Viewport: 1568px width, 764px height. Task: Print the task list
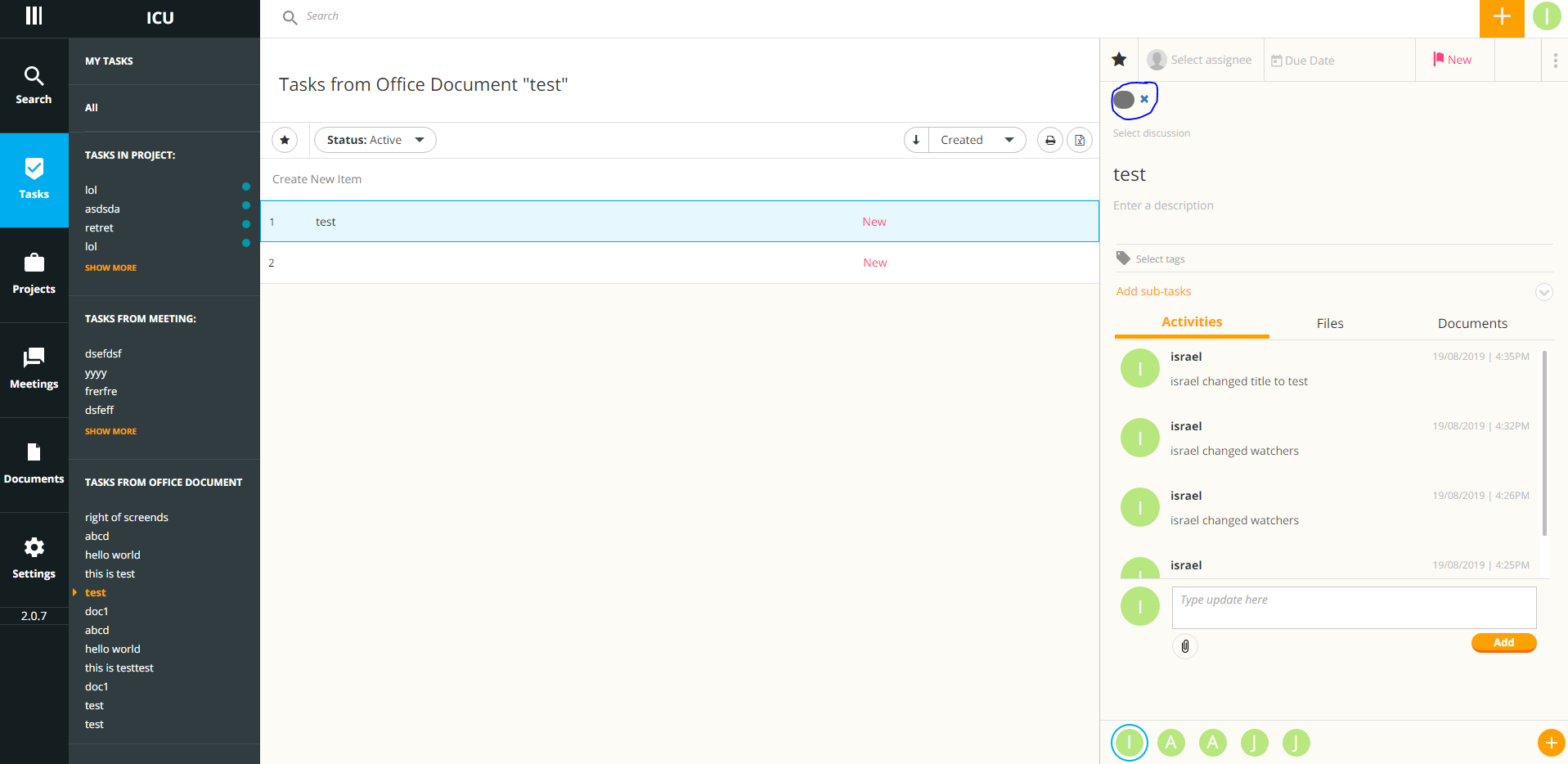pos(1049,139)
